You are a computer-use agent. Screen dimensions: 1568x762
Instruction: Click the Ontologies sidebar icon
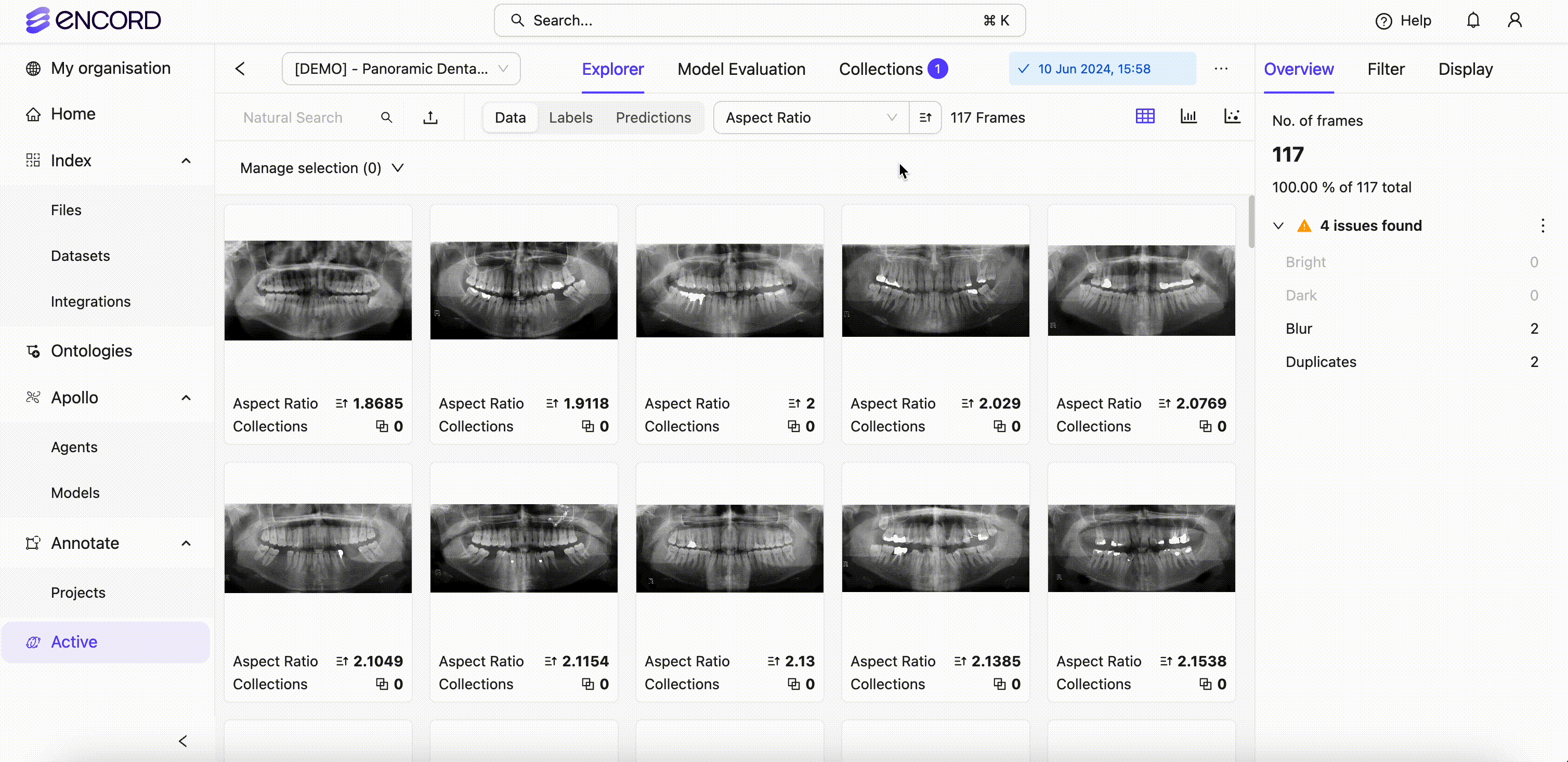click(x=33, y=351)
